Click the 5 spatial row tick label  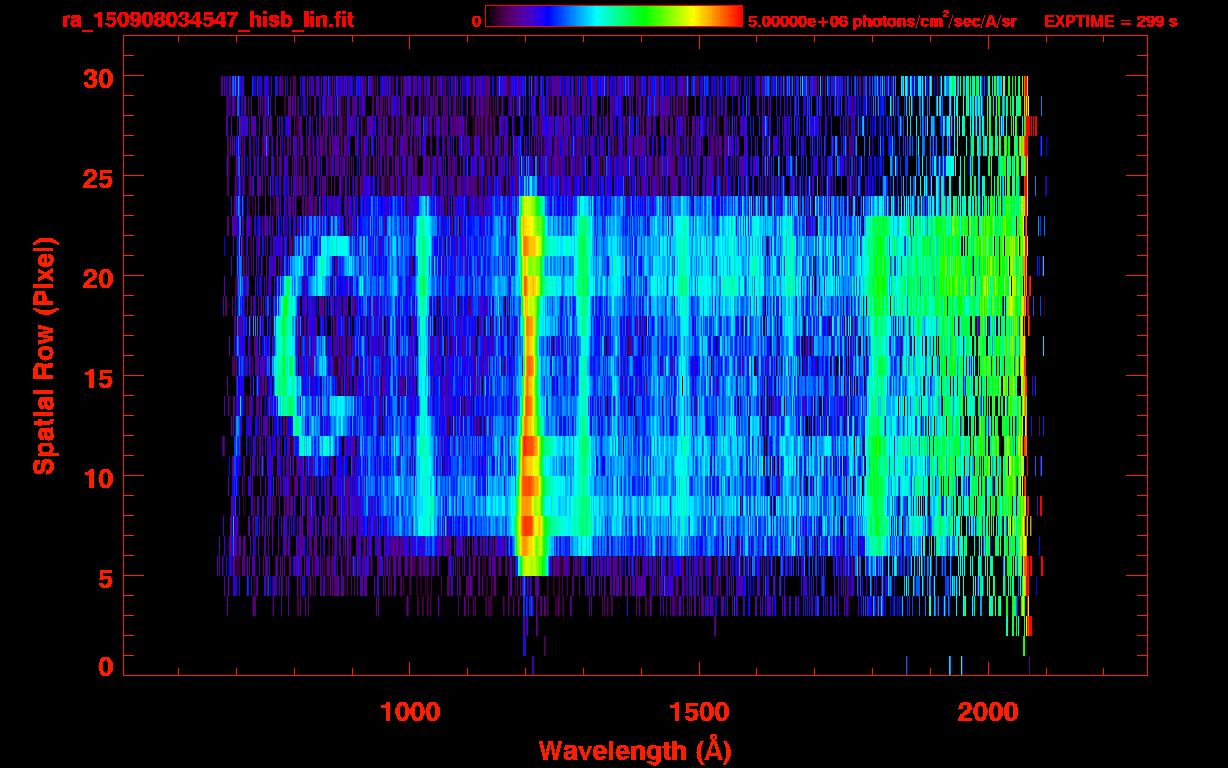click(x=106, y=577)
